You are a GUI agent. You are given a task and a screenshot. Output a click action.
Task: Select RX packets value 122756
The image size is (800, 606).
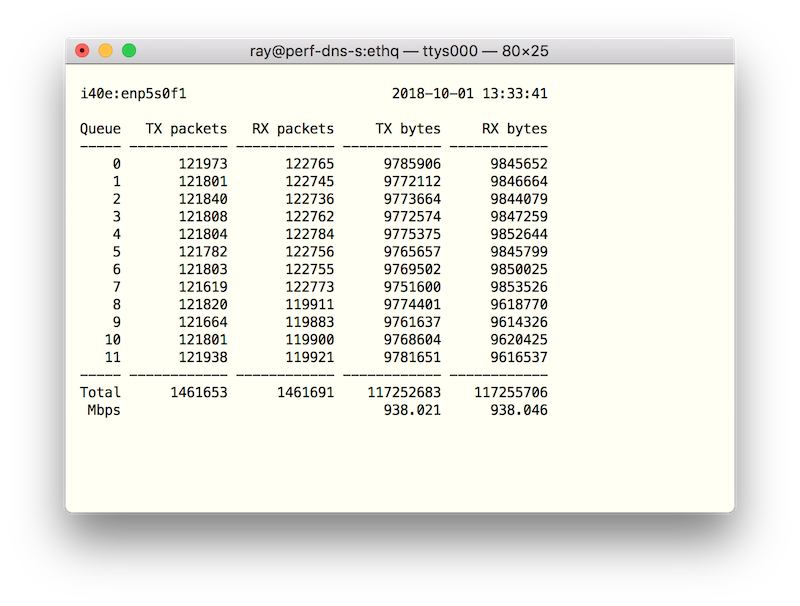click(310, 252)
